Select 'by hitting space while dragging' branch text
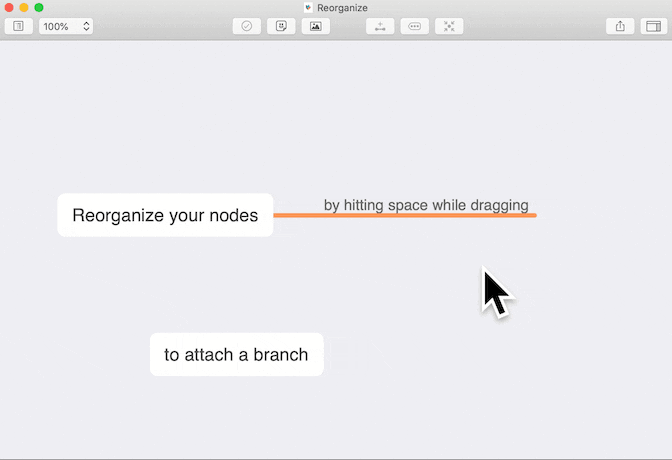The width and height of the screenshot is (672, 460). coord(426,205)
